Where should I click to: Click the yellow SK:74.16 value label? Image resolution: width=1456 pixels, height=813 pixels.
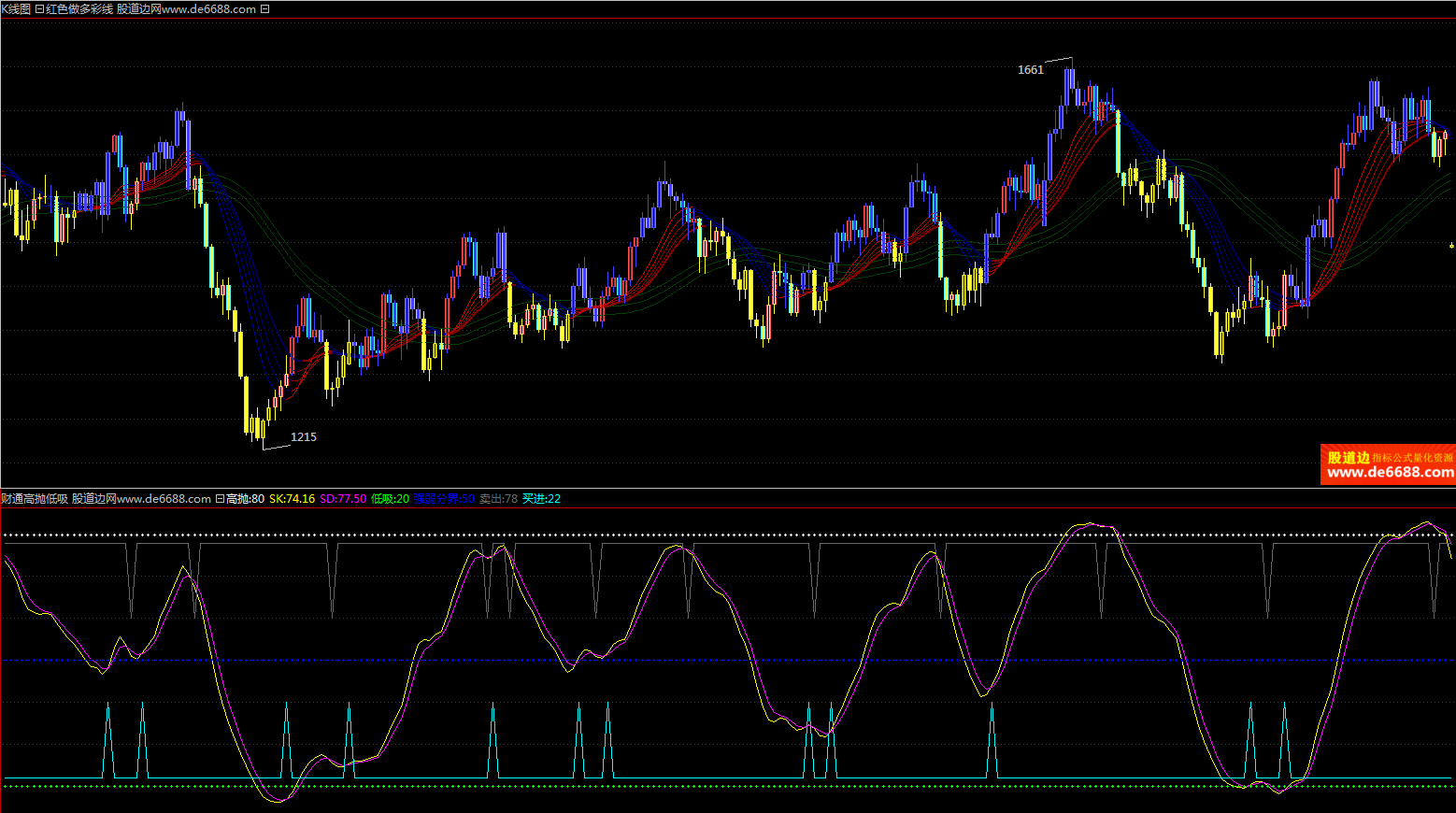click(292, 499)
